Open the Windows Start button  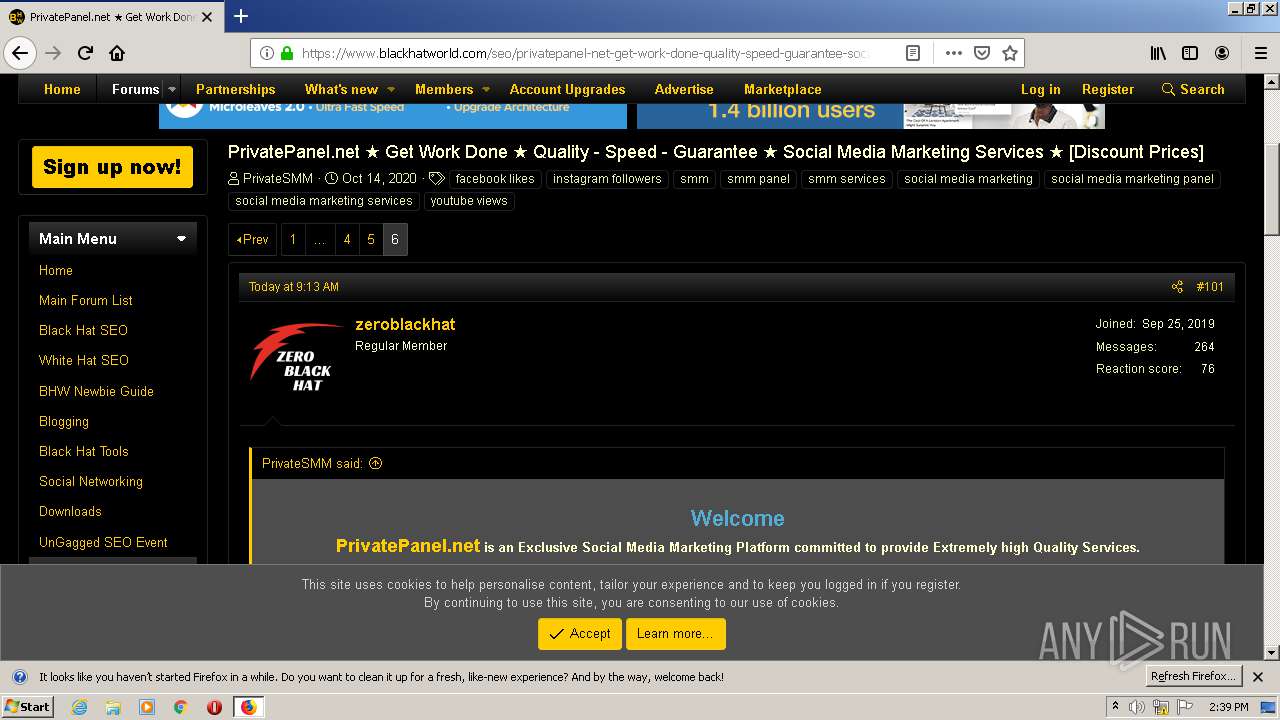27,707
